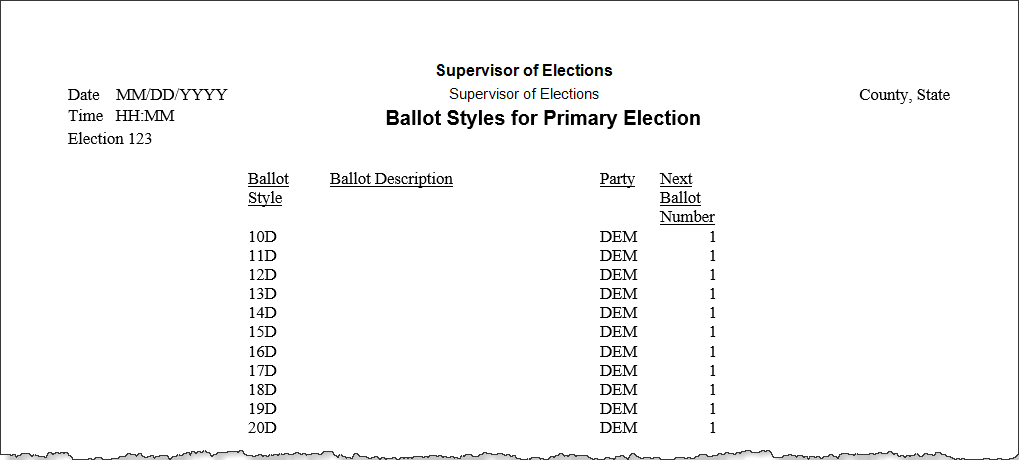Select ballot style 15D row
This screenshot has height=460, width=1019.
point(482,331)
